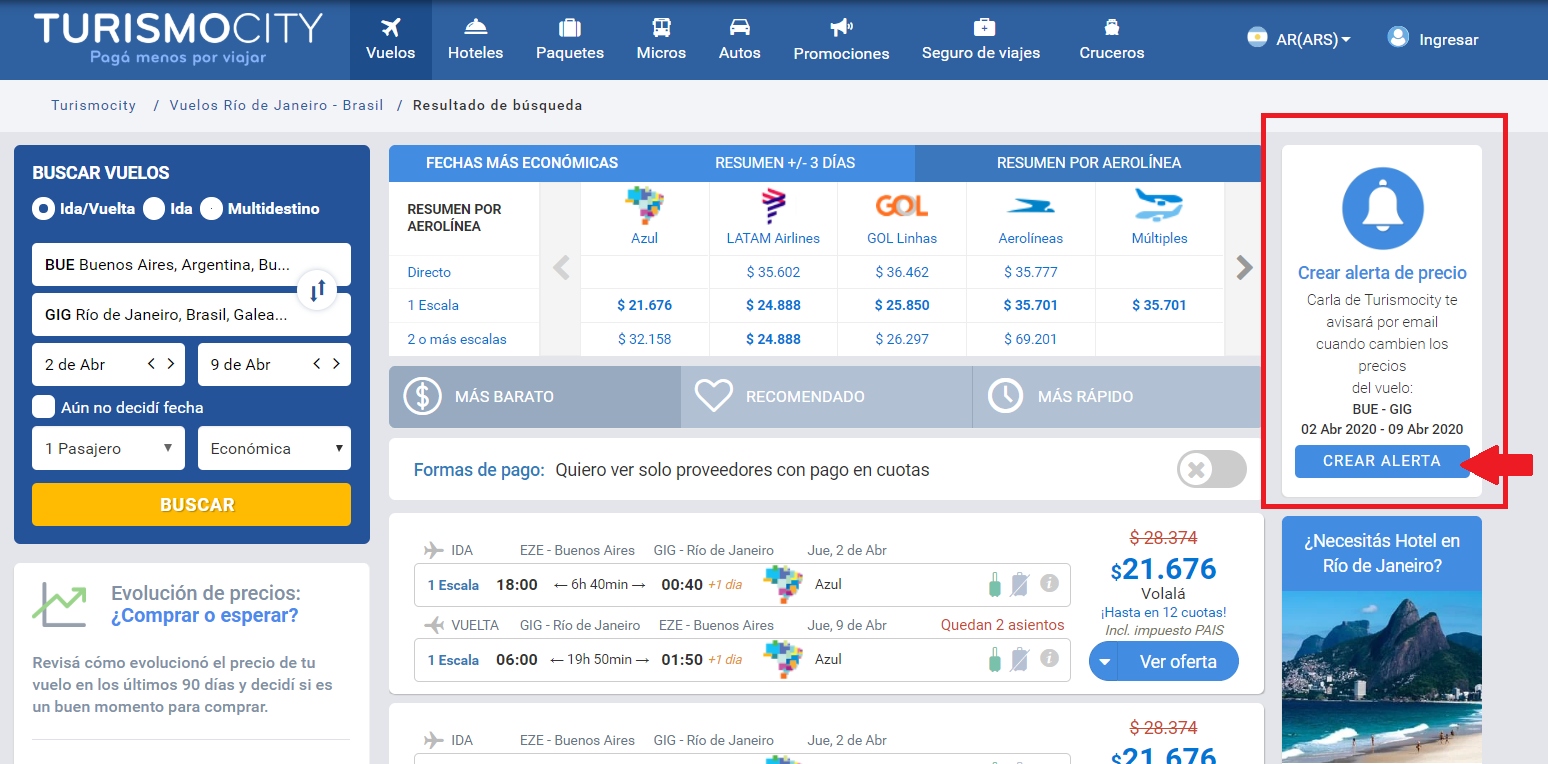Toggle pago en cuotas providers switch
The image size is (1548, 764).
pyautogui.click(x=1212, y=470)
